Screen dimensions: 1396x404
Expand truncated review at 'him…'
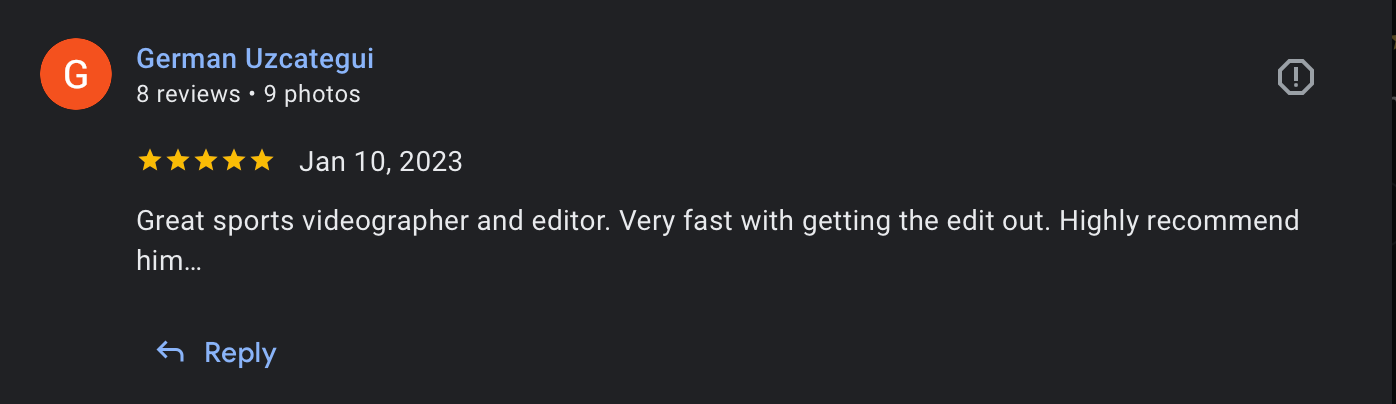coord(169,262)
